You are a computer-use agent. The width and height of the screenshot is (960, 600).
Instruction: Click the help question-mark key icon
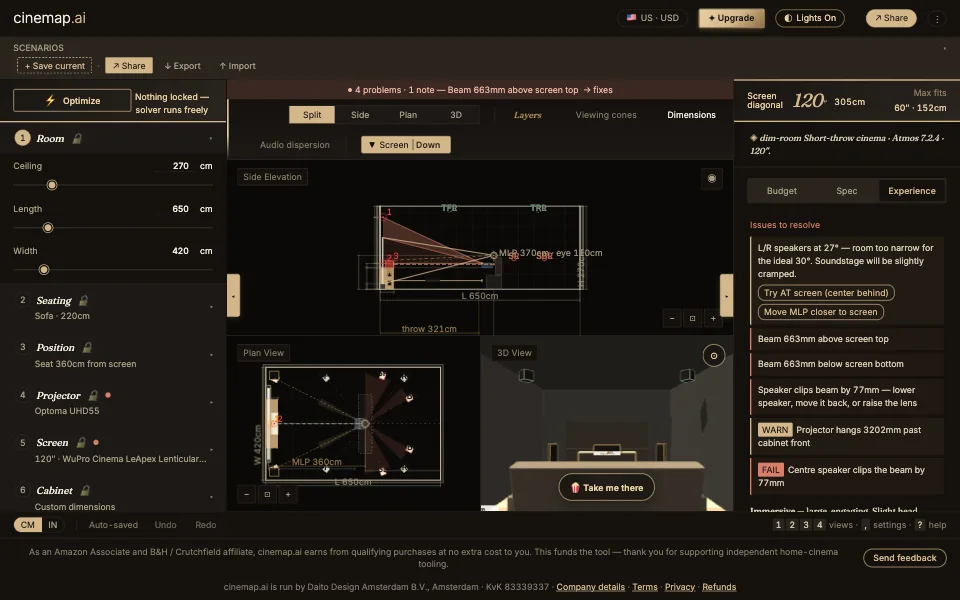(x=920, y=525)
